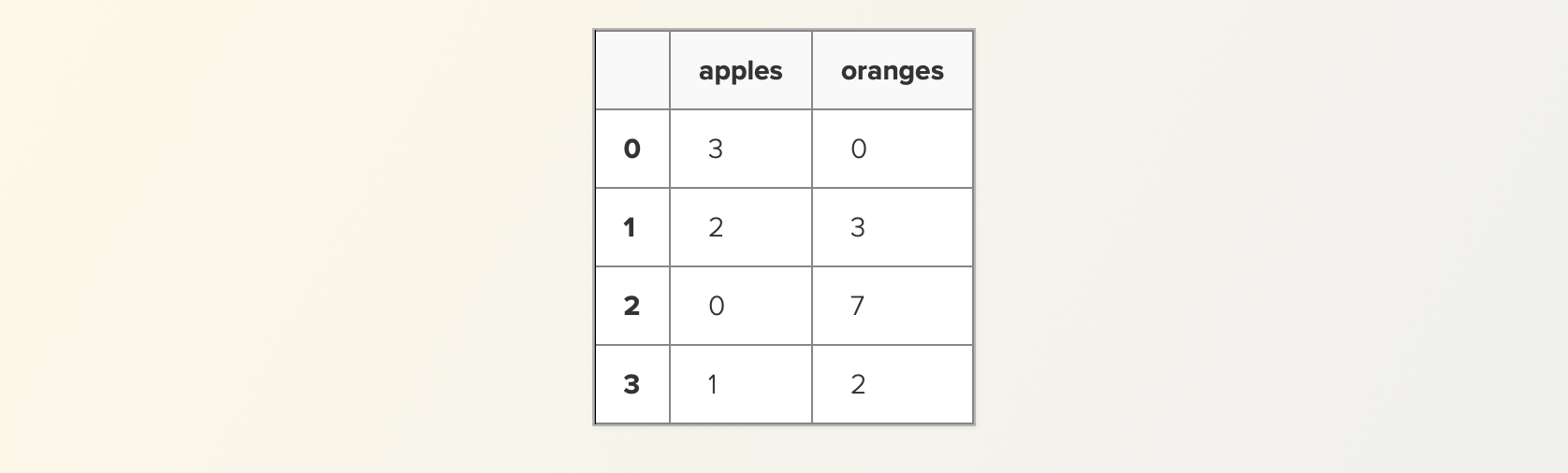Click the oranges column header

tap(892, 70)
